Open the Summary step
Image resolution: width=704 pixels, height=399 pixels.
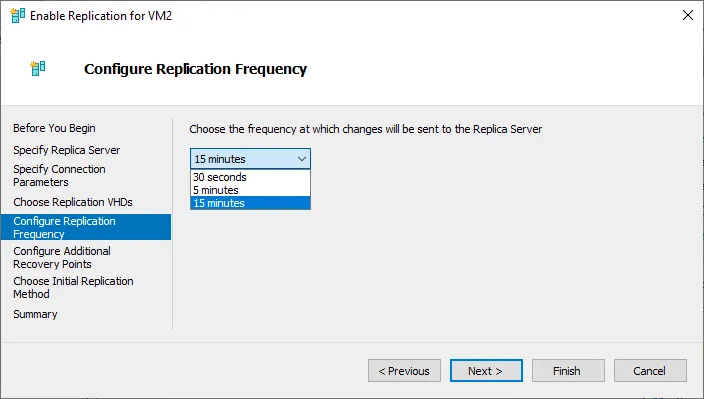click(35, 314)
